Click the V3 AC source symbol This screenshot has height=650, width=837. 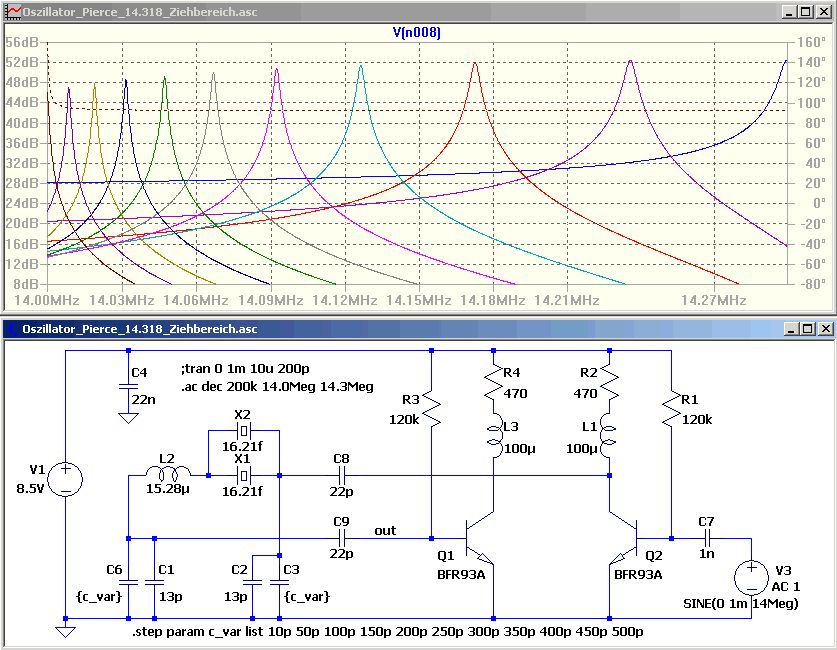[x=751, y=577]
